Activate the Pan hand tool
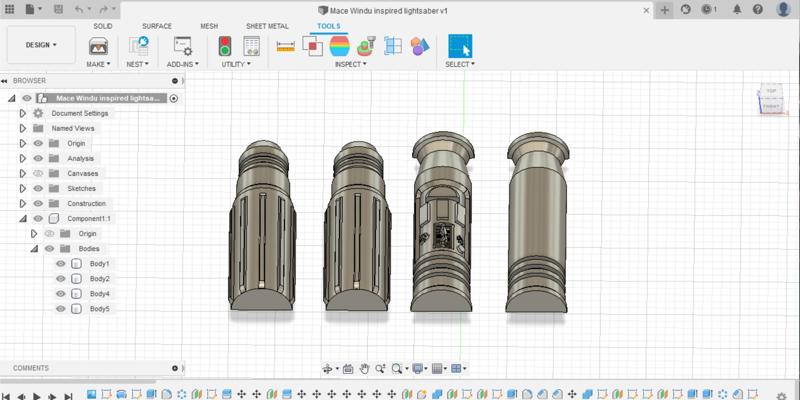 point(364,368)
